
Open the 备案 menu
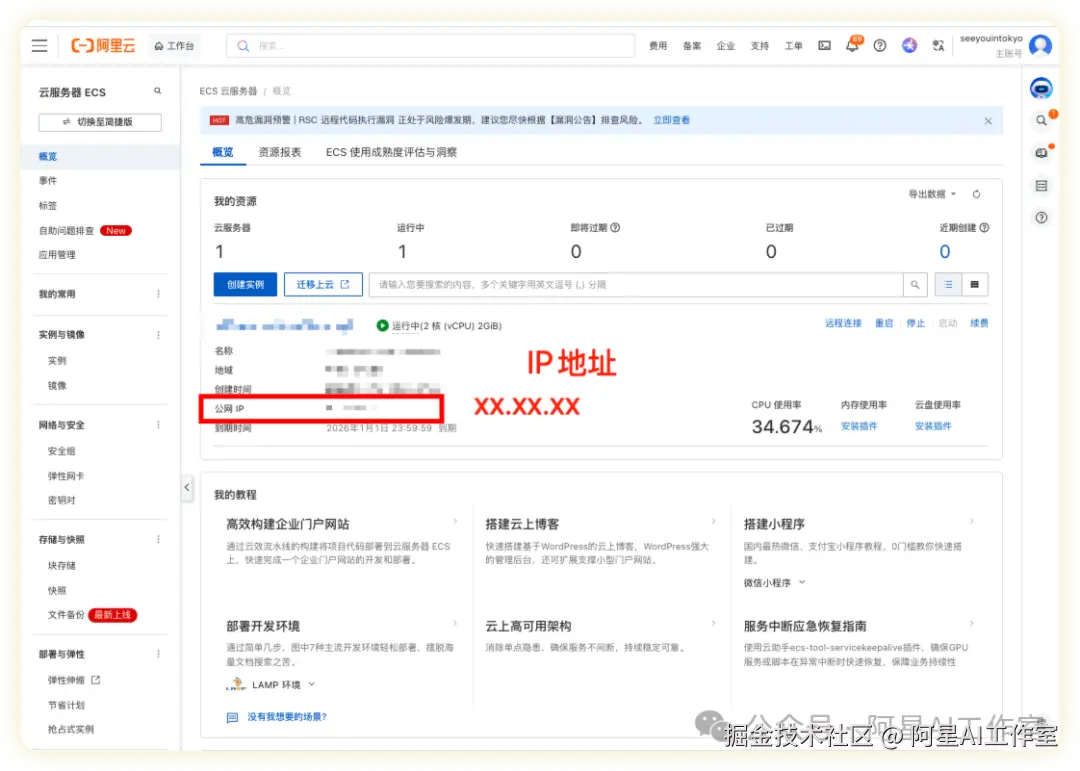(692, 45)
